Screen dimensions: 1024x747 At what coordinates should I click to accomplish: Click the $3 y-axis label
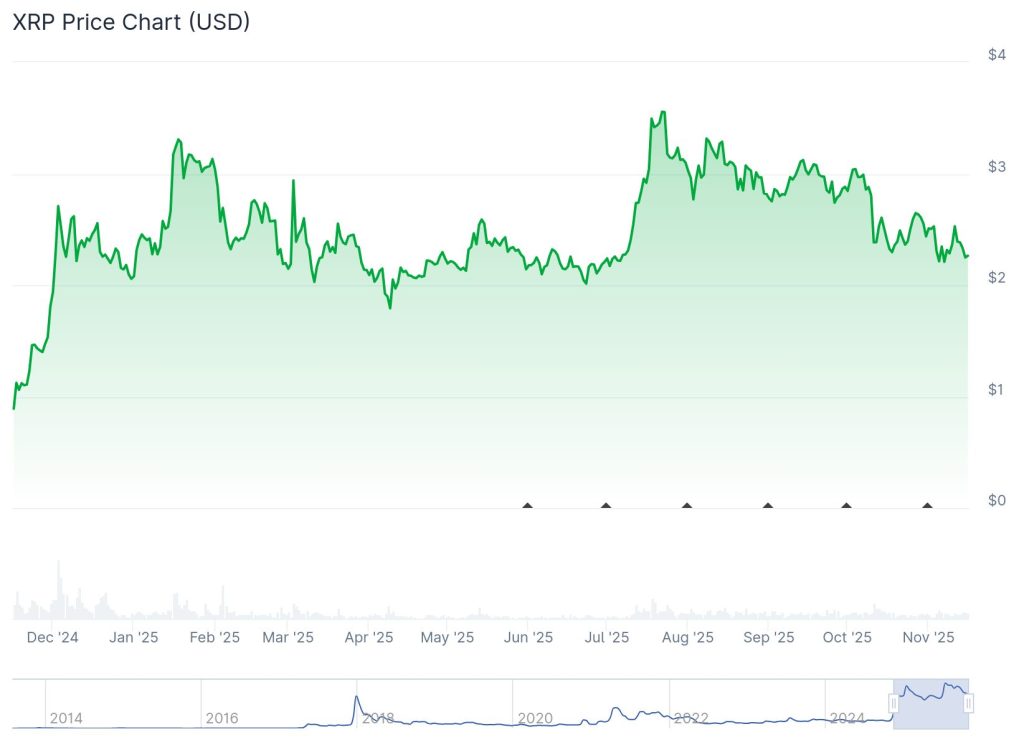tap(996, 166)
